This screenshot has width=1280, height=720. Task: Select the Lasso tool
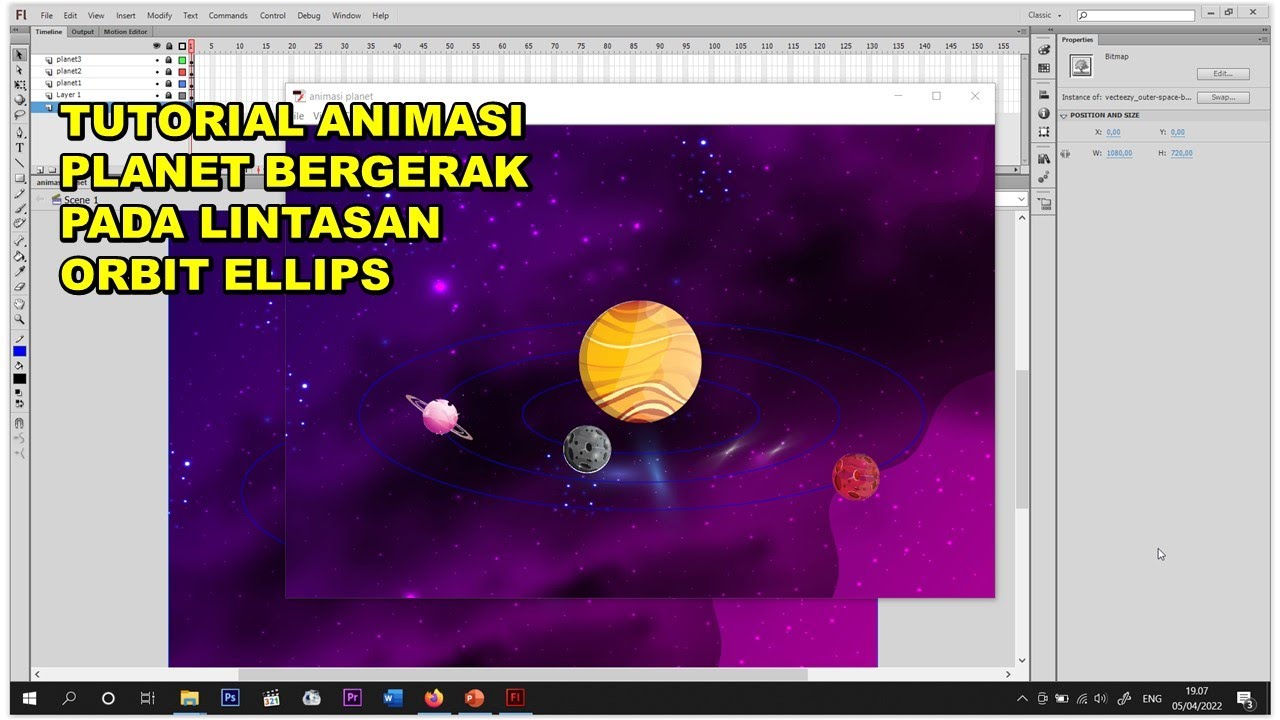19,115
